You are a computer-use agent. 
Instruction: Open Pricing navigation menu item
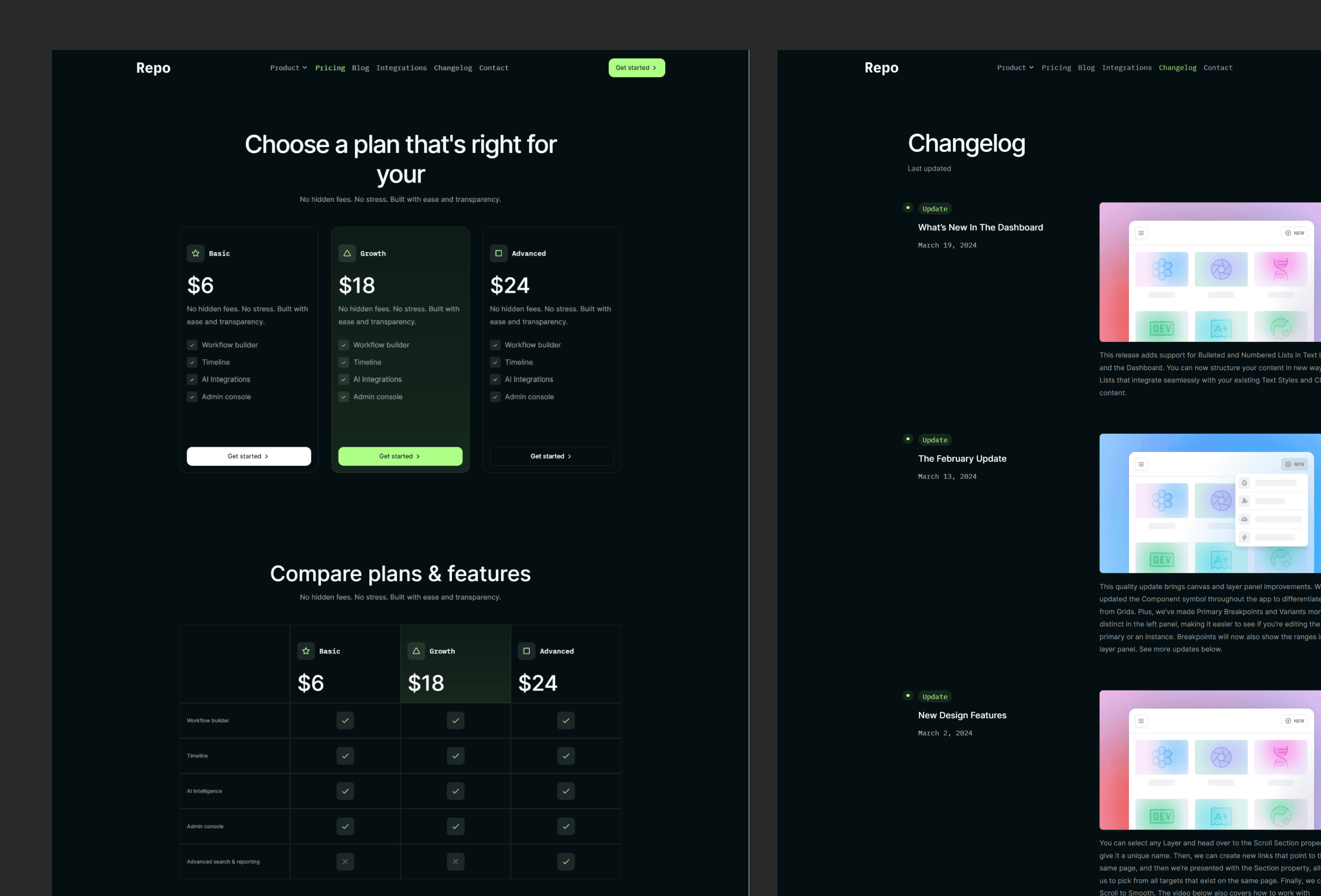[x=330, y=68]
